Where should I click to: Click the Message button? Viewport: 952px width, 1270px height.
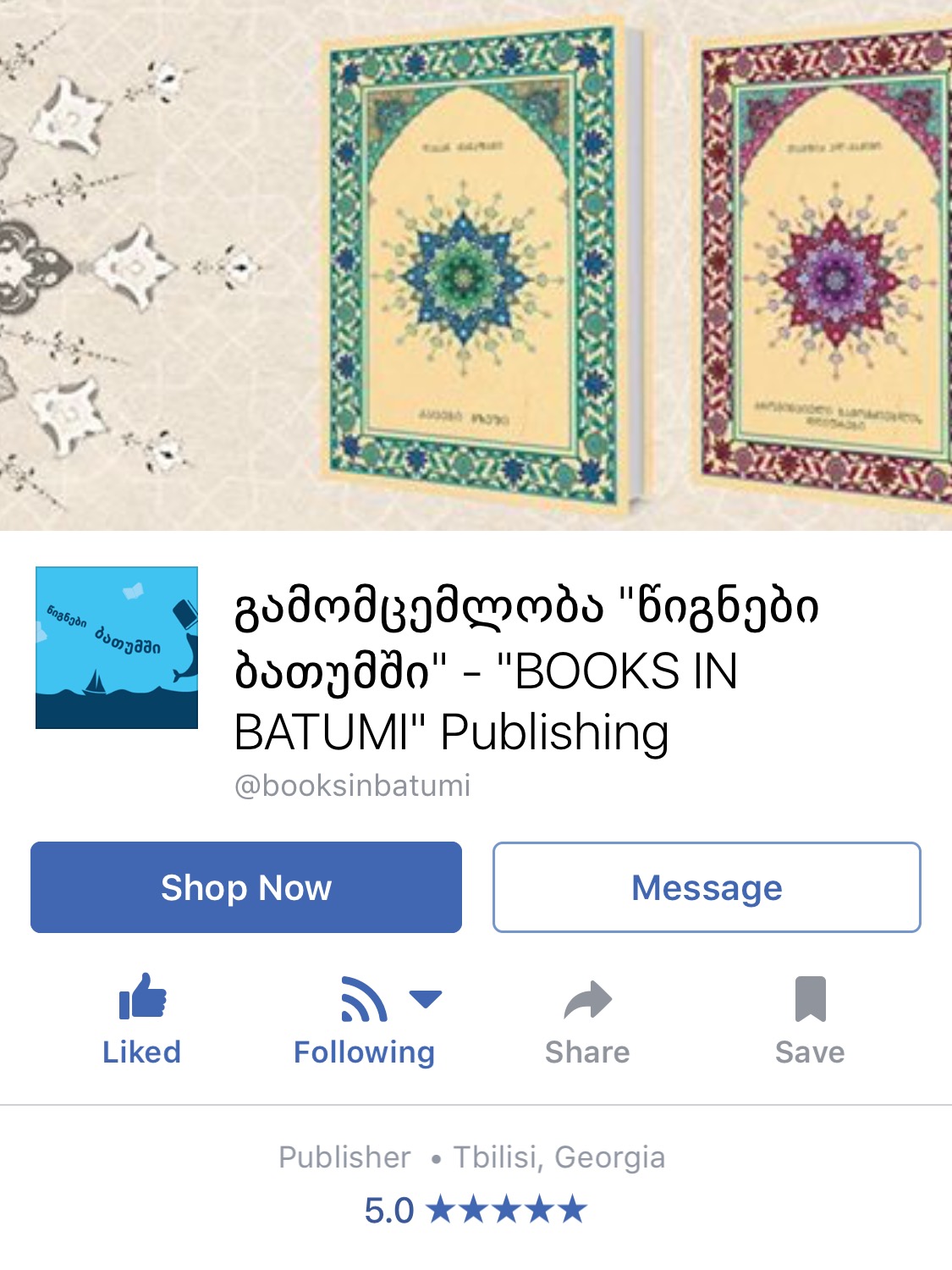point(707,887)
